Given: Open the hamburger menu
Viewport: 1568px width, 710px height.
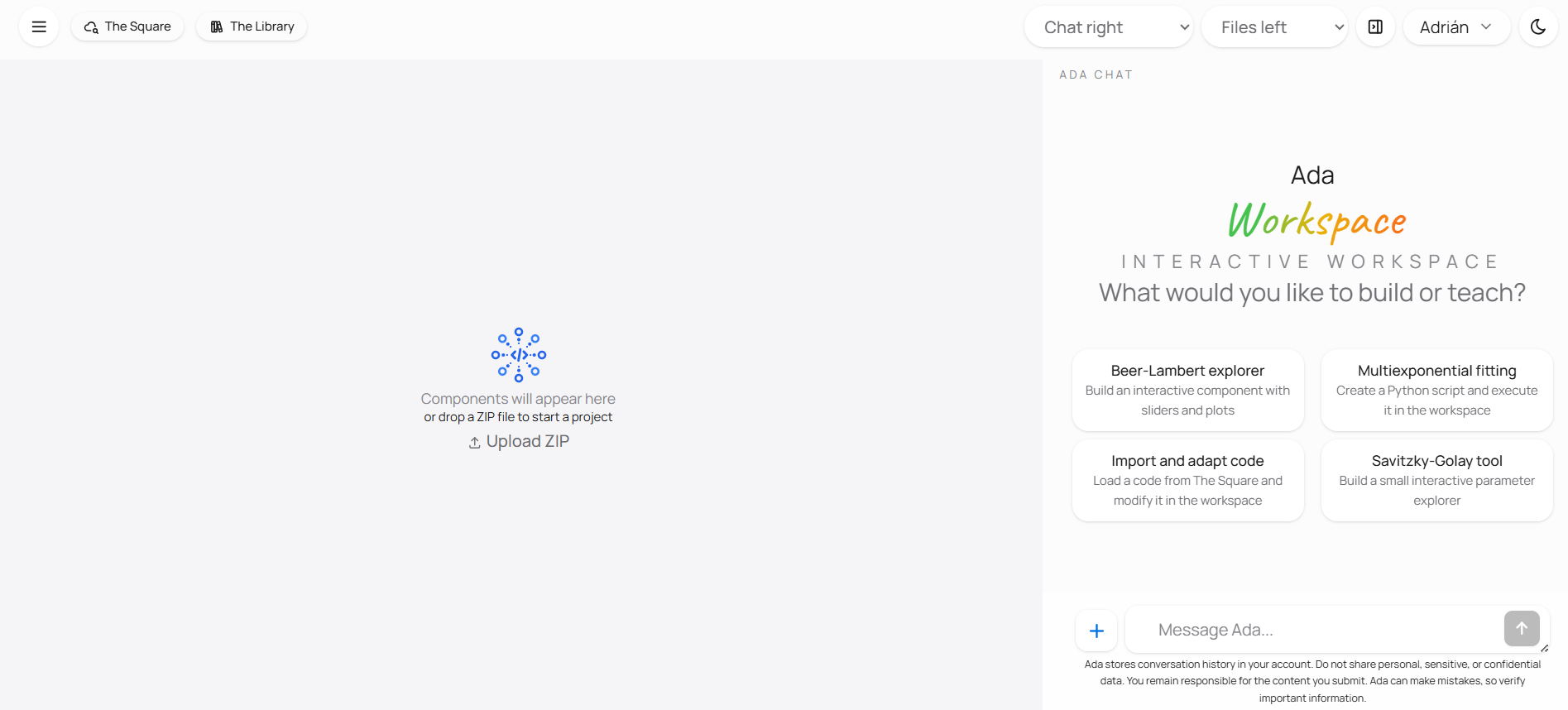Looking at the screenshot, I should (39, 26).
